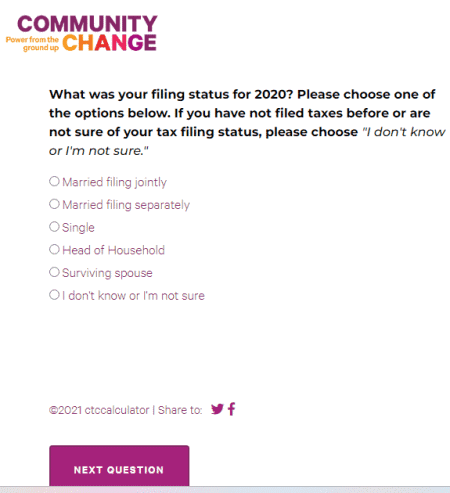Click the 'Power from the ground up' tagline

(x=32, y=44)
